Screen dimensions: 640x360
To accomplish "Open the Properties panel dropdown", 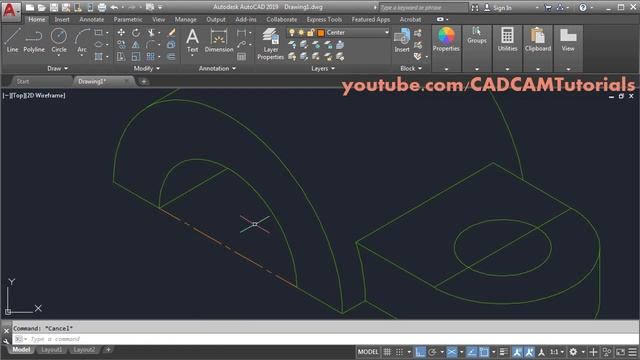I will (x=446, y=69).
